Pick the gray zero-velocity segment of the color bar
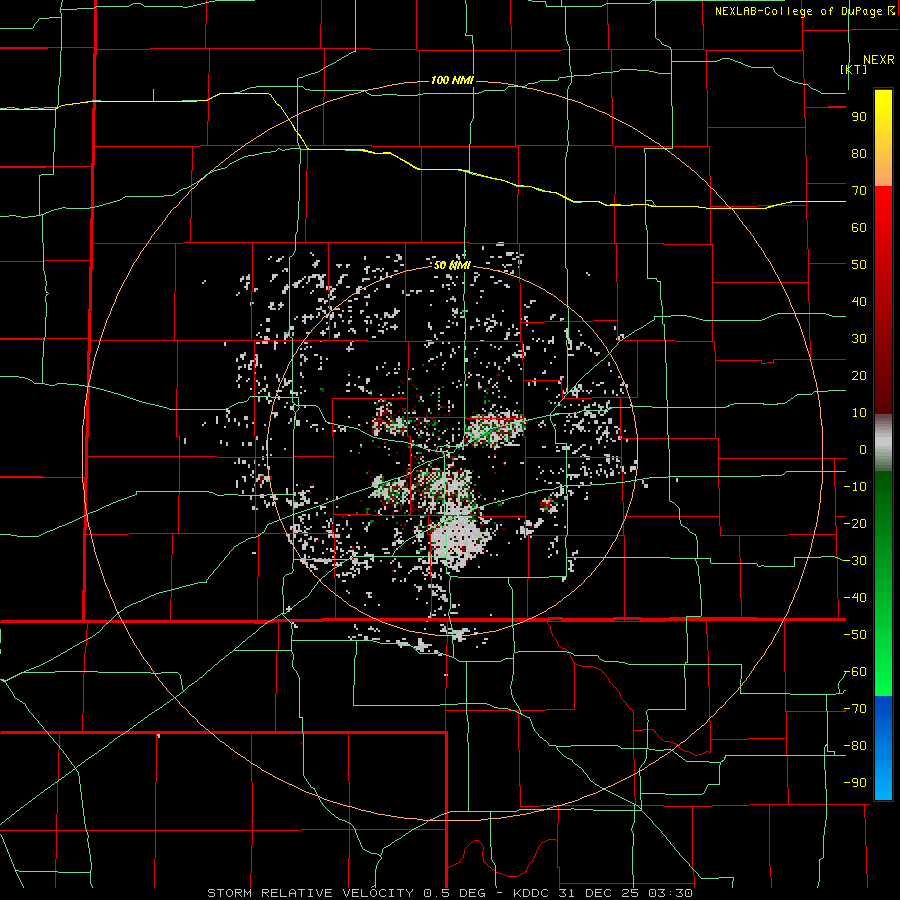 (x=883, y=443)
